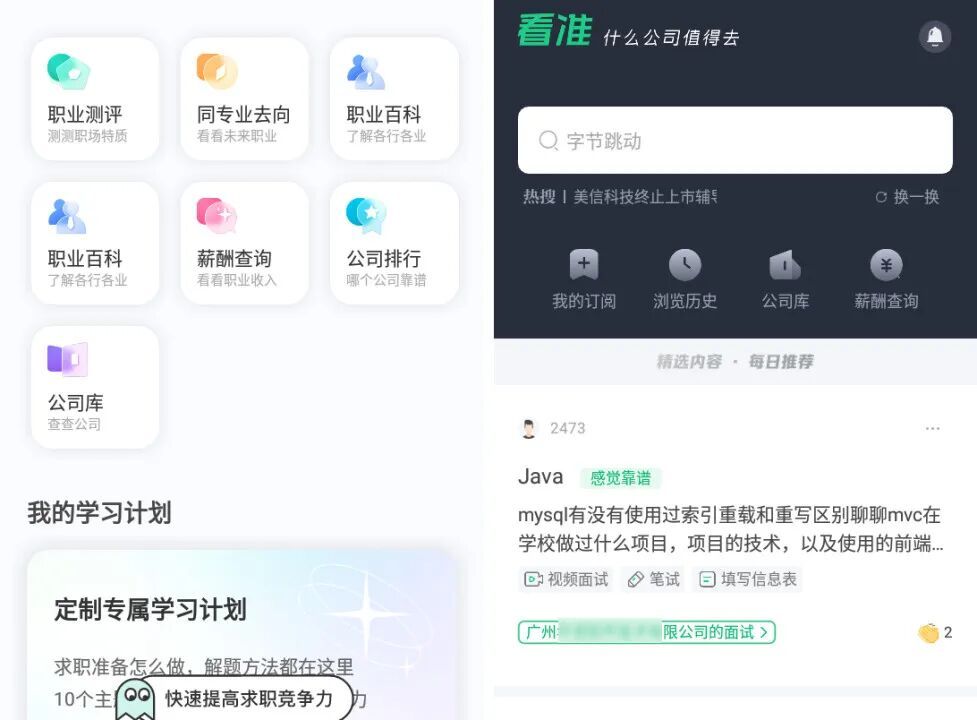Open the three-dot menu on the post
This screenshot has width=977, height=720.
(932, 429)
